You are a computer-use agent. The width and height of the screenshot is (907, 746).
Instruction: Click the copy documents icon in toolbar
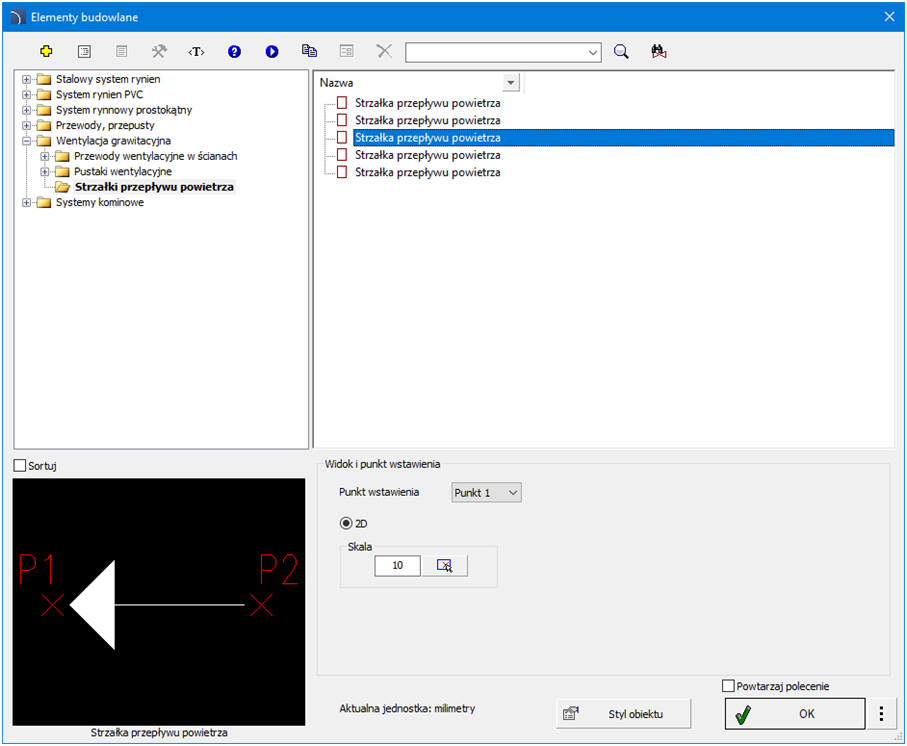pyautogui.click(x=309, y=51)
